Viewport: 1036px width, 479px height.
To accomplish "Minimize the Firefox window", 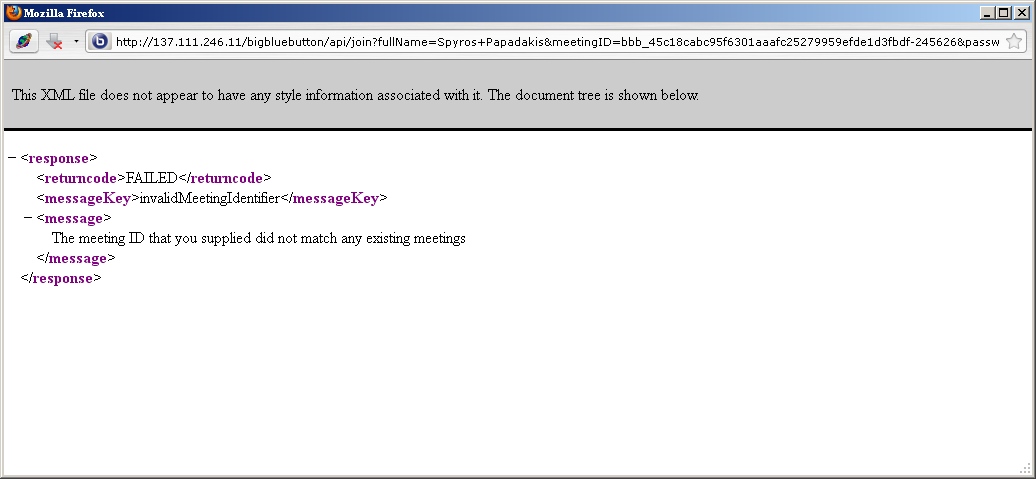I will (x=987, y=13).
